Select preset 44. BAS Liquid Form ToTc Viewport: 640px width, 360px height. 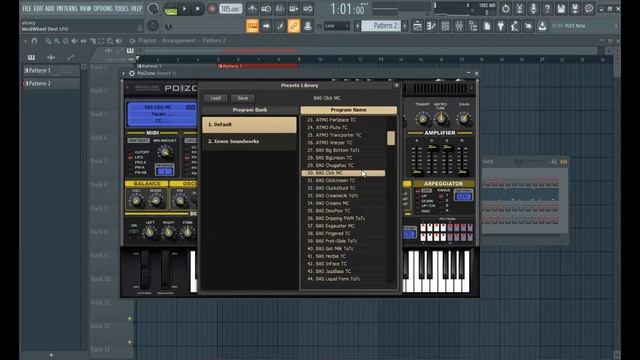343,279
